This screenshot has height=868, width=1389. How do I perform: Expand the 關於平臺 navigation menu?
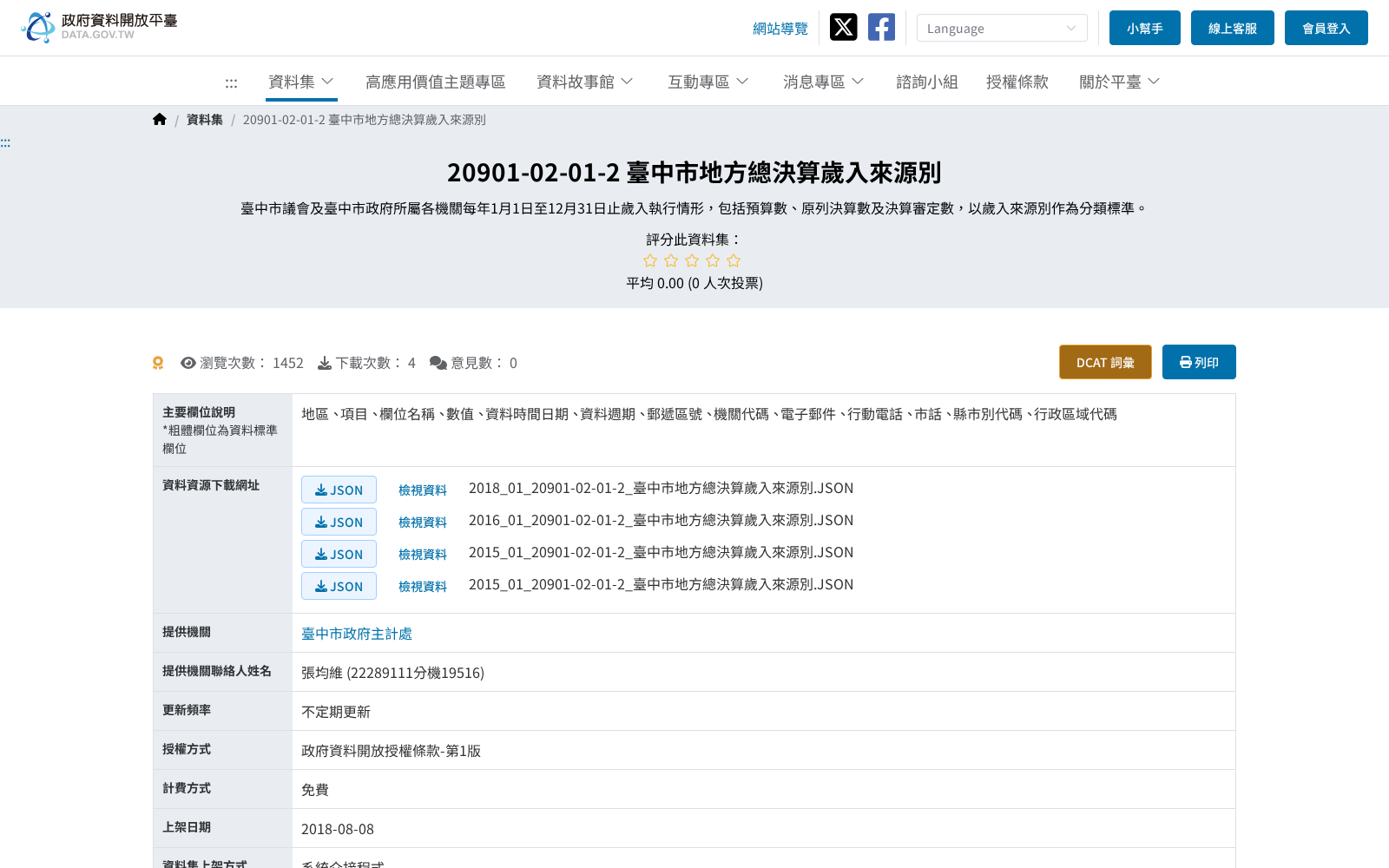(x=1120, y=82)
